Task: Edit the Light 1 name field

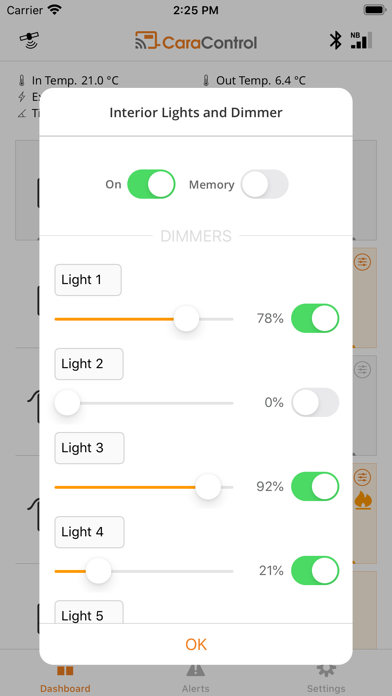Action: click(88, 280)
